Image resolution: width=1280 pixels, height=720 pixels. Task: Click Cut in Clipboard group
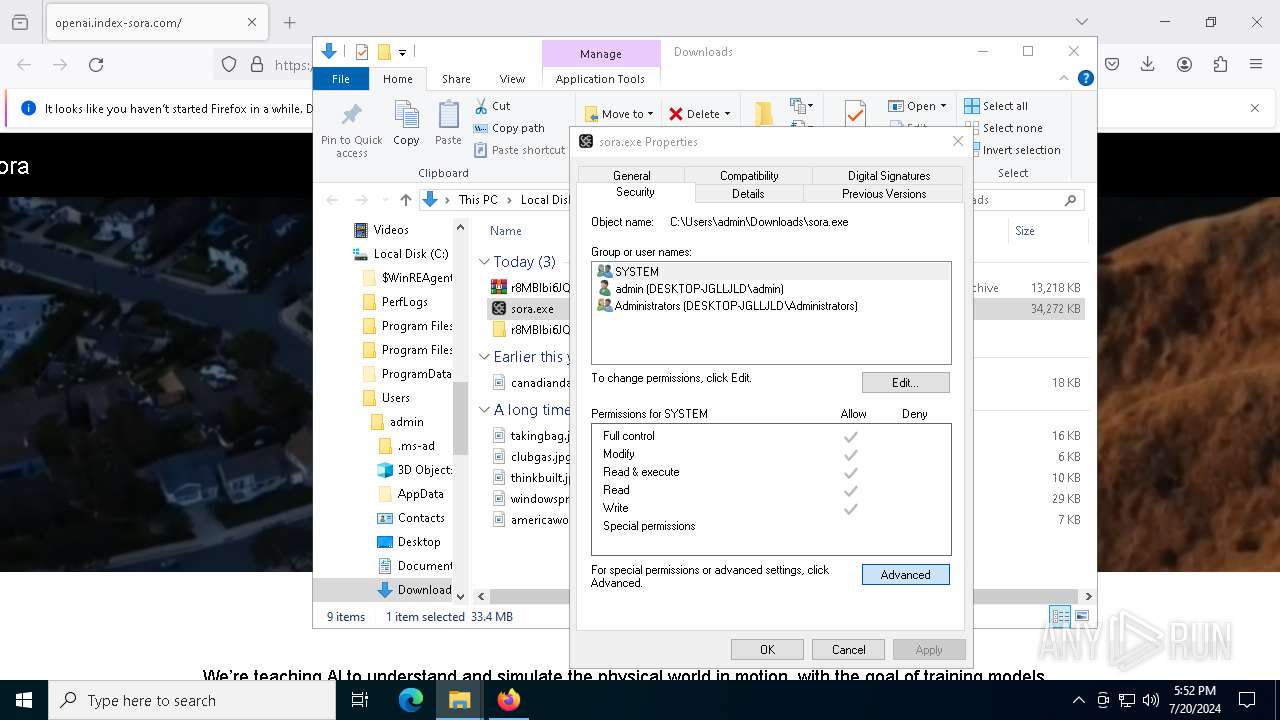coord(492,106)
